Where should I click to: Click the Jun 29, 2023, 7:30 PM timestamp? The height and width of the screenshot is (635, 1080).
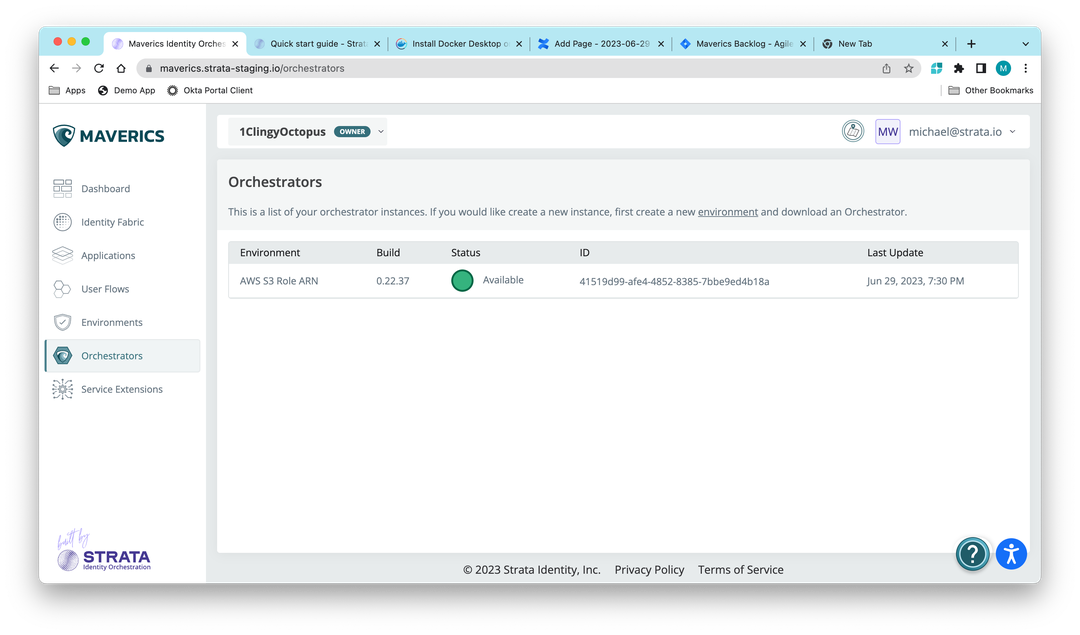(915, 281)
